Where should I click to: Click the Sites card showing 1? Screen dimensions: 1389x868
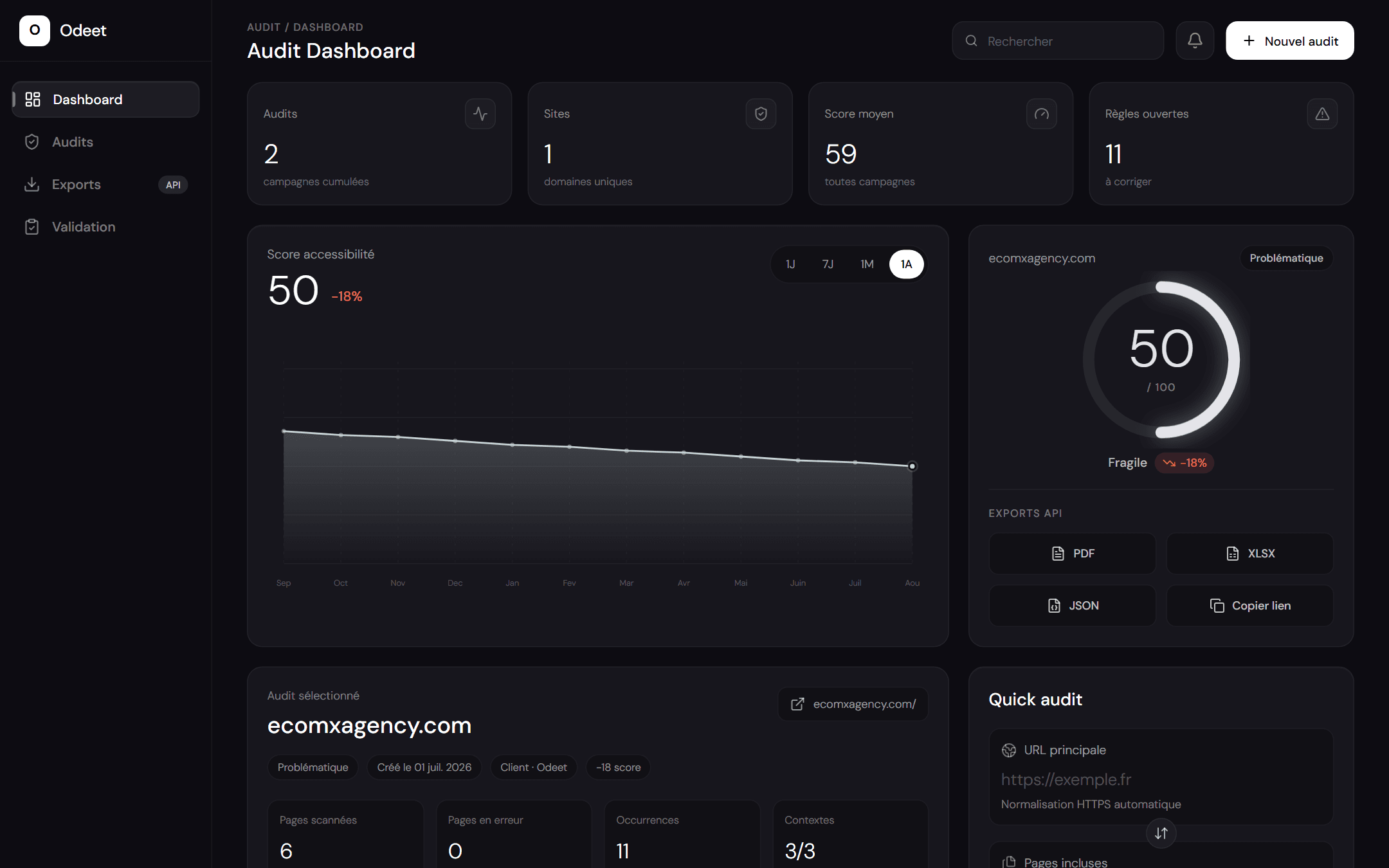[x=660, y=144]
